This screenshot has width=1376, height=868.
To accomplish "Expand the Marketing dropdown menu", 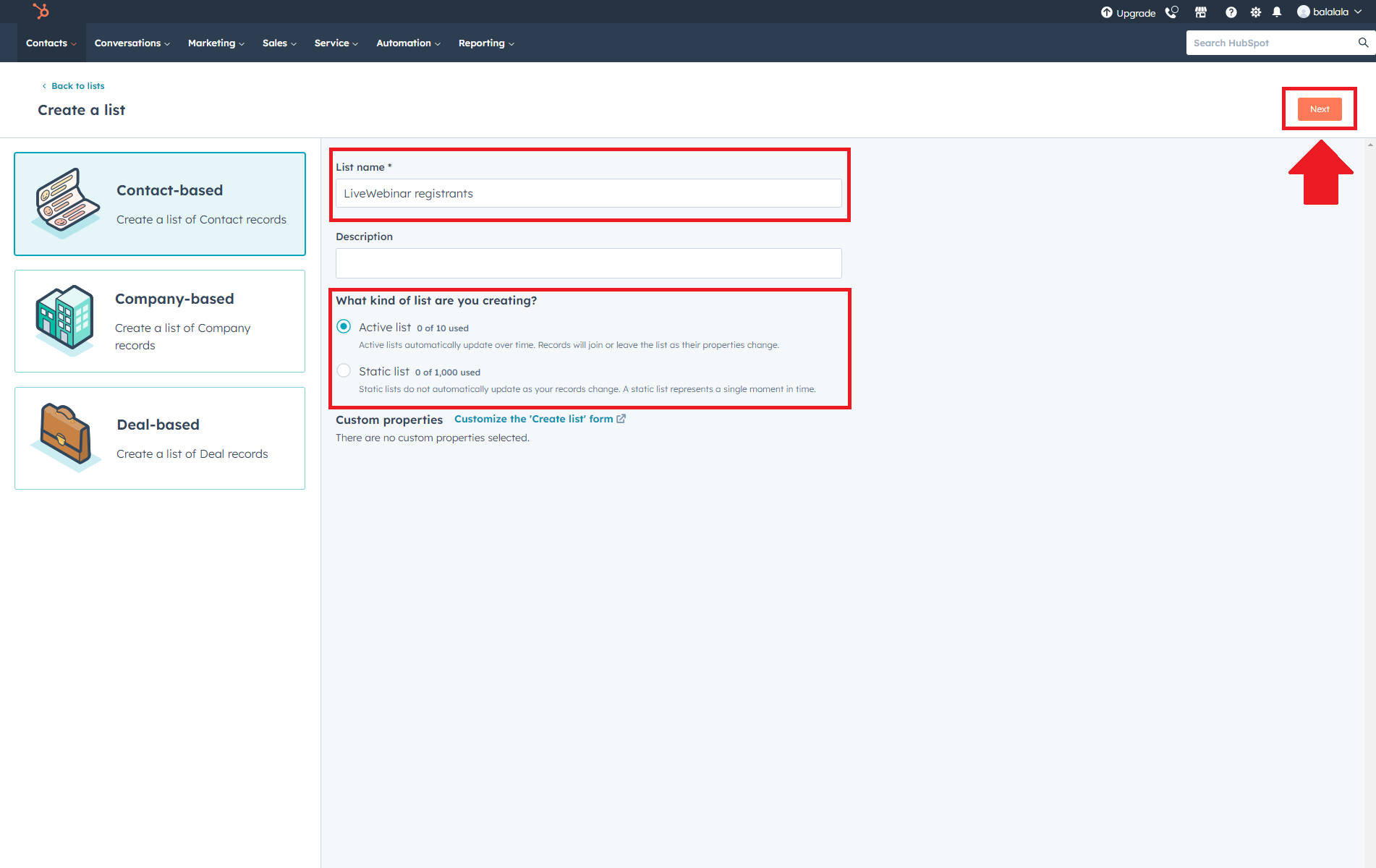I will coord(216,43).
